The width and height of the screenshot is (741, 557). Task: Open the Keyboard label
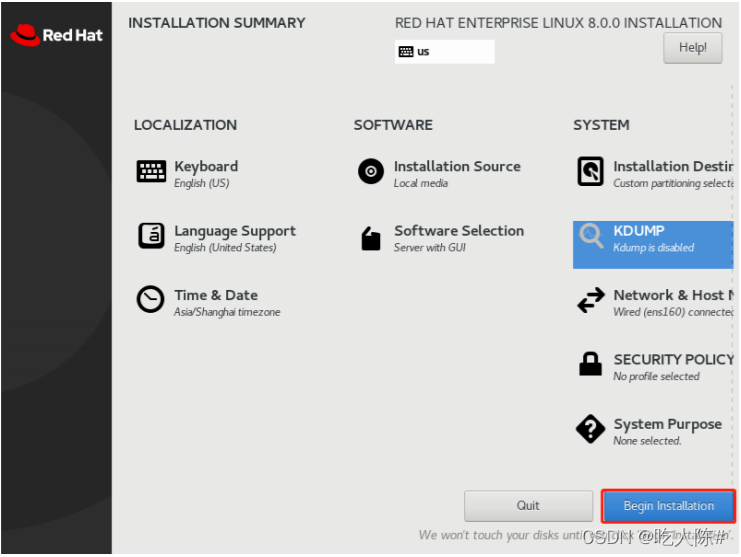(x=206, y=166)
